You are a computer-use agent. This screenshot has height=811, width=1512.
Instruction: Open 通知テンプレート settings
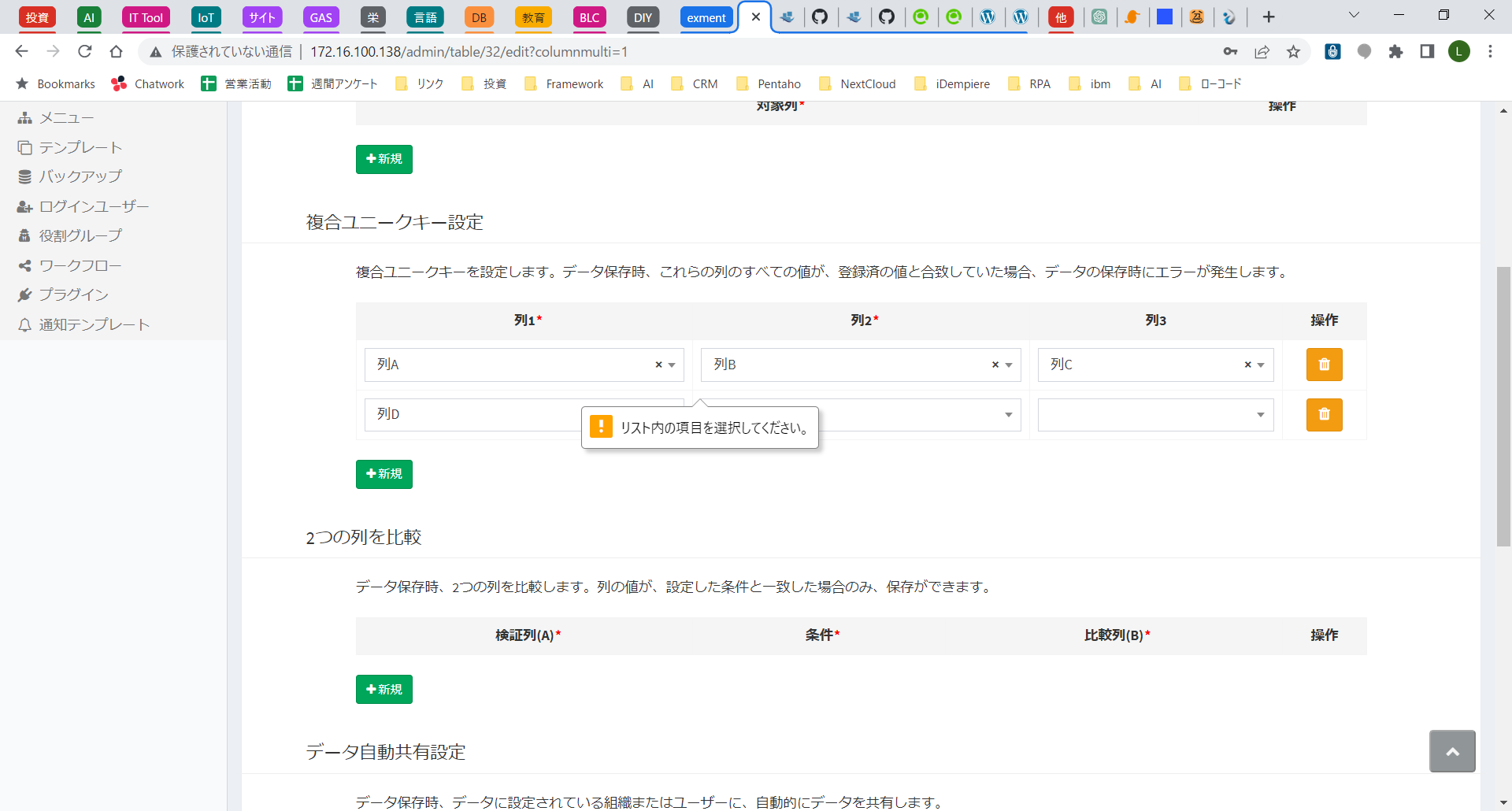[93, 324]
